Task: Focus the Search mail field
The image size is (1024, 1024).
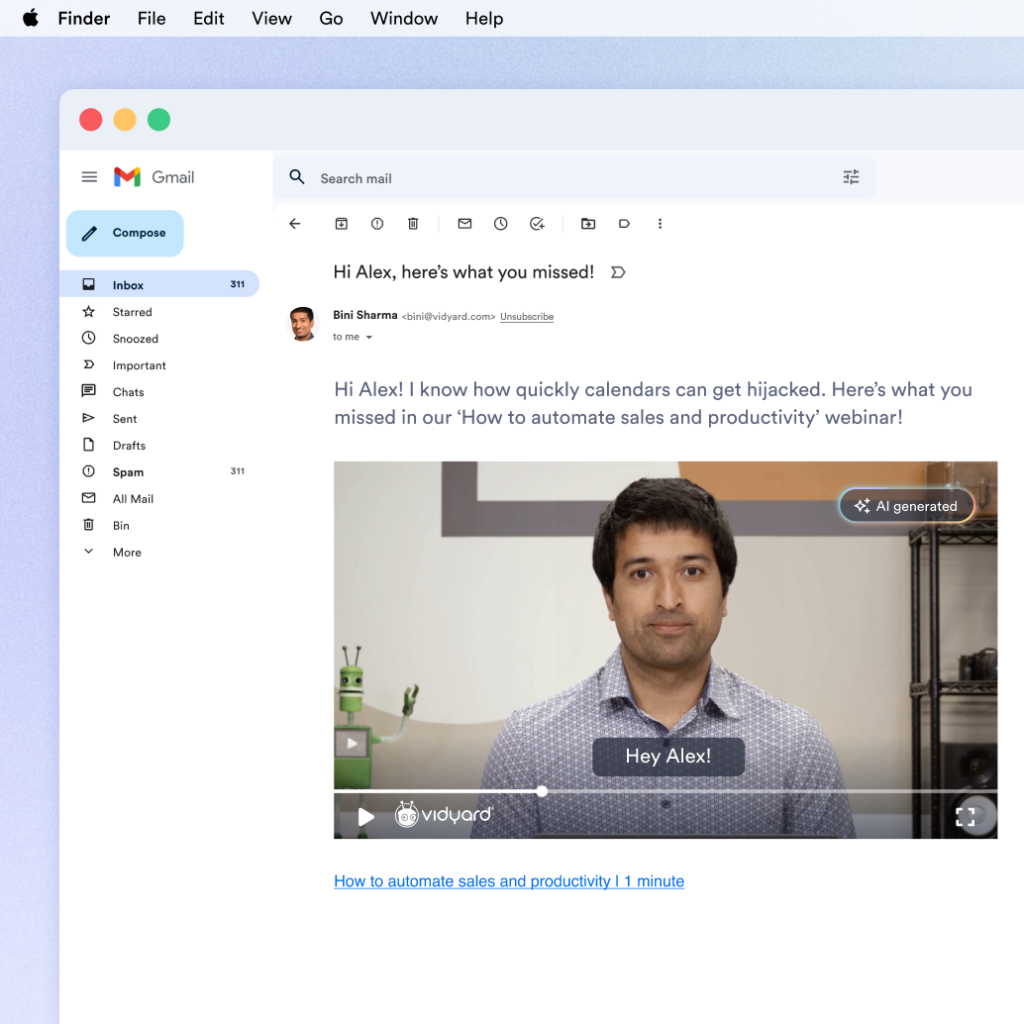Action: pyautogui.click(x=574, y=178)
